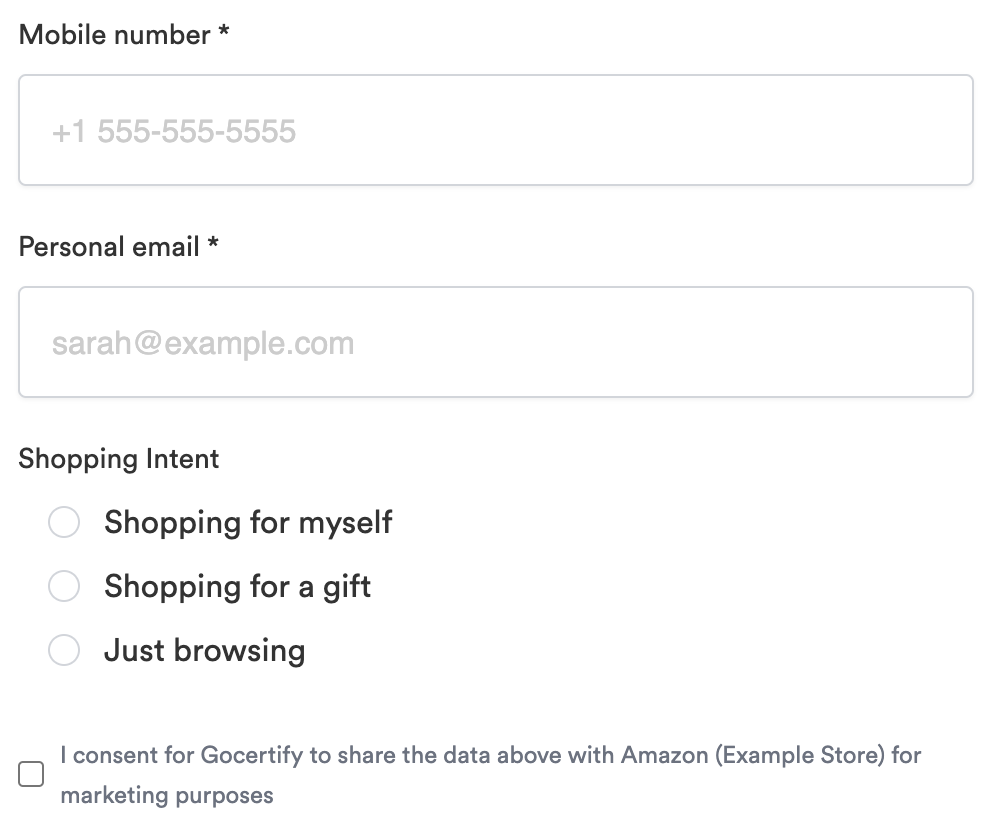990x822 pixels.
Task: Click the sarah@example.com placeholder text
Action: point(203,344)
